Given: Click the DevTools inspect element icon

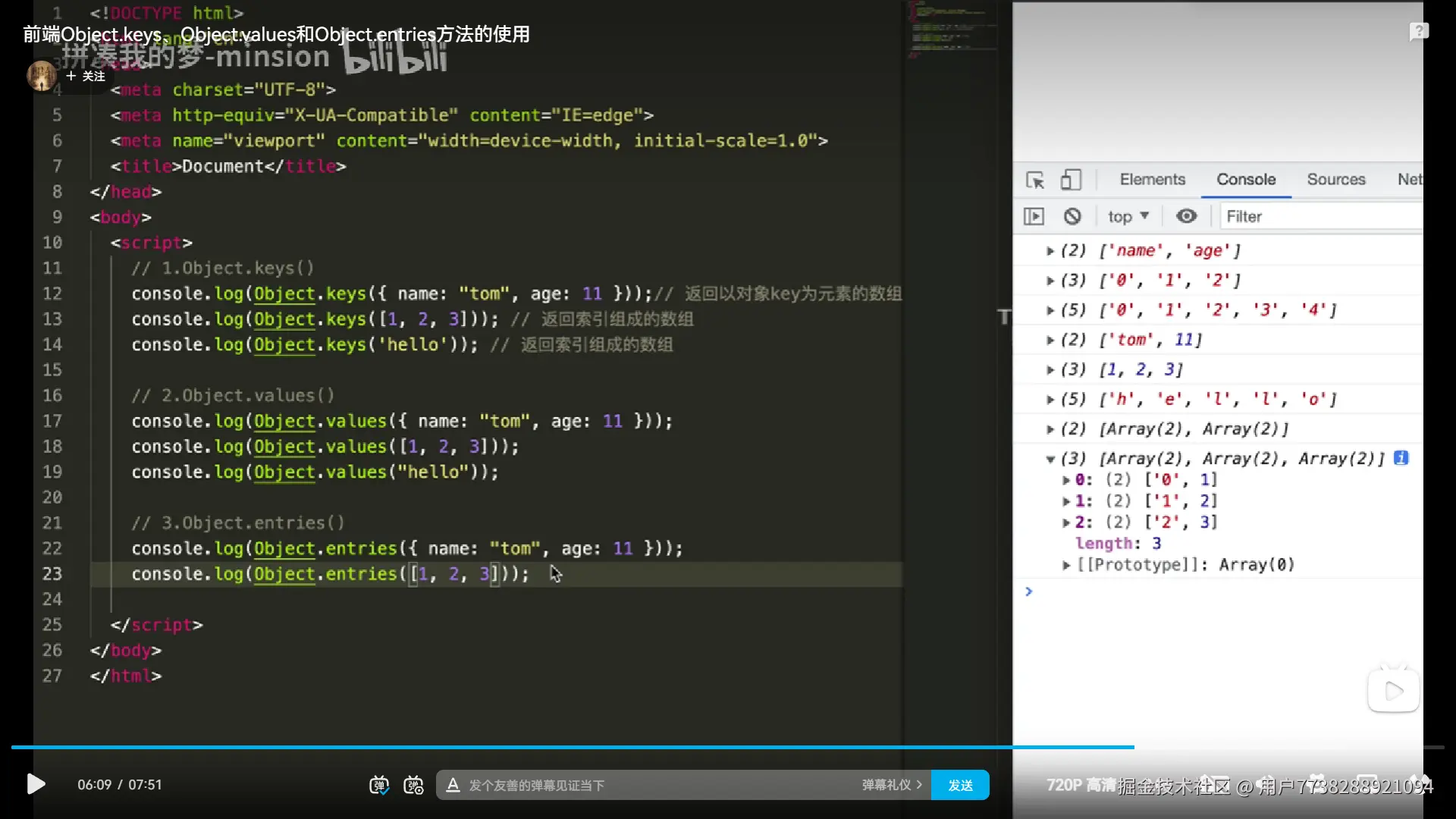Looking at the screenshot, I should click(1035, 180).
